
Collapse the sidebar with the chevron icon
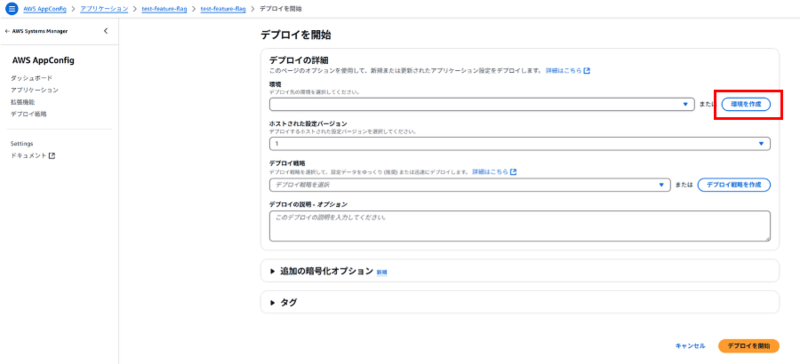[106, 31]
